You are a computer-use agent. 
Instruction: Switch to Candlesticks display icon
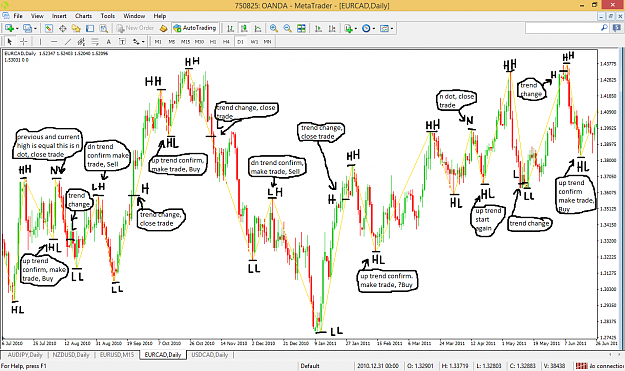(x=244, y=28)
